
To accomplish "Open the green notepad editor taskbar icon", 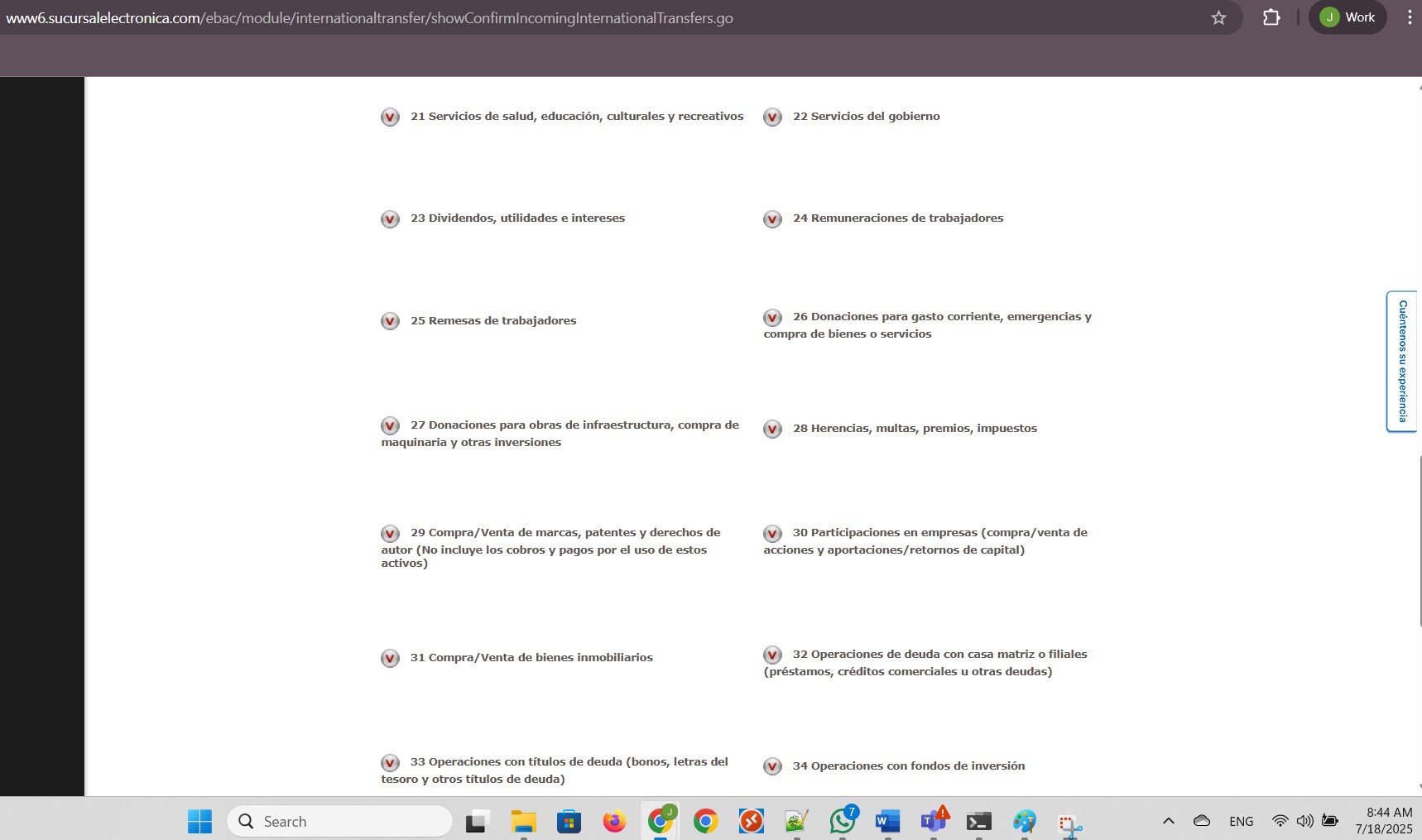I will [796, 821].
